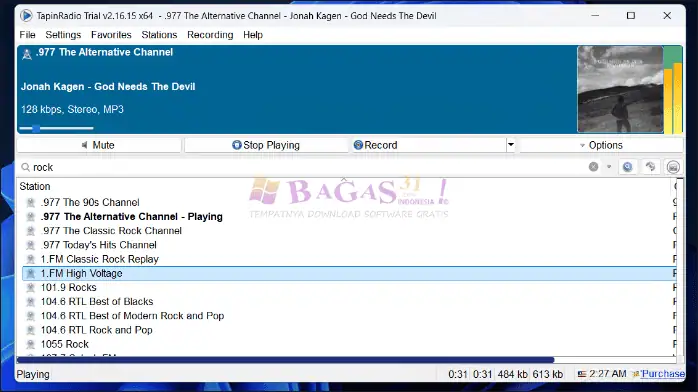
Task: Open the Recording menu
Action: click(x=210, y=35)
